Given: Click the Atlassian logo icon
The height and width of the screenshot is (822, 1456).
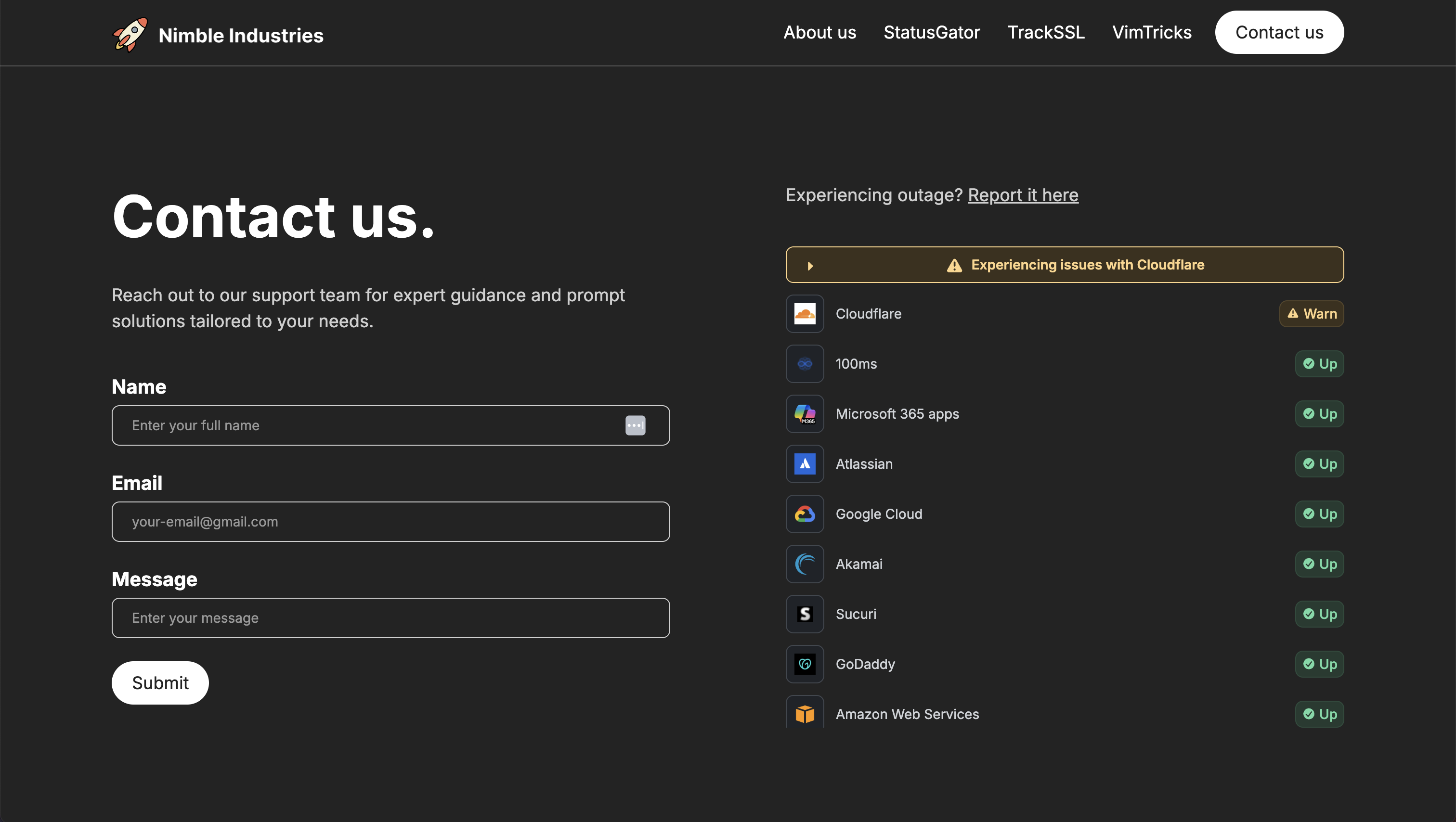Looking at the screenshot, I should pos(804,464).
